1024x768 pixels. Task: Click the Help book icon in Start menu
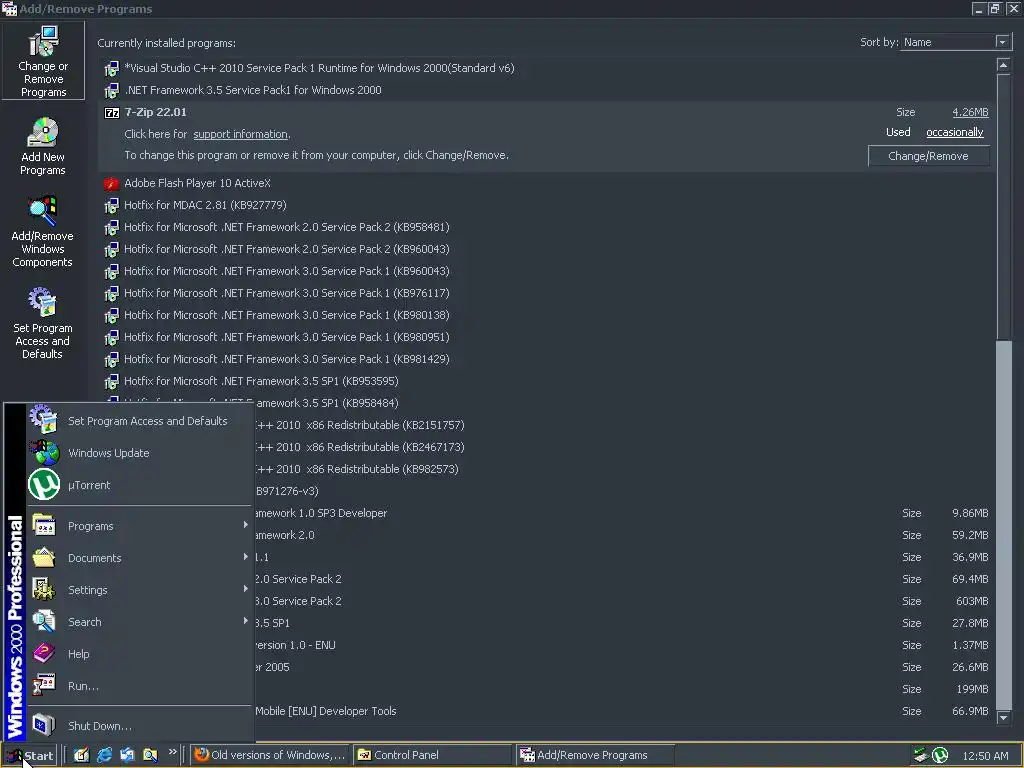pos(44,653)
